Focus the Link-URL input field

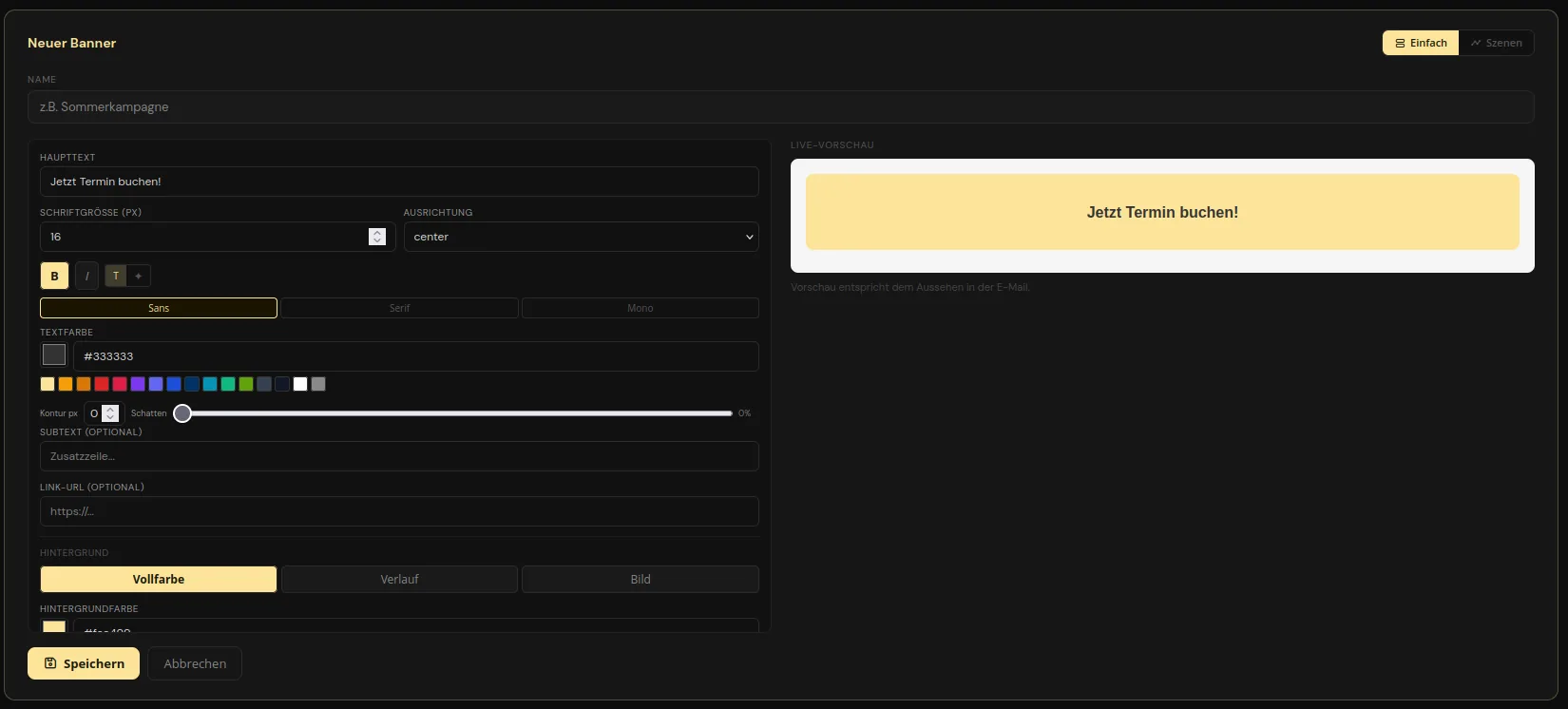tap(399, 511)
